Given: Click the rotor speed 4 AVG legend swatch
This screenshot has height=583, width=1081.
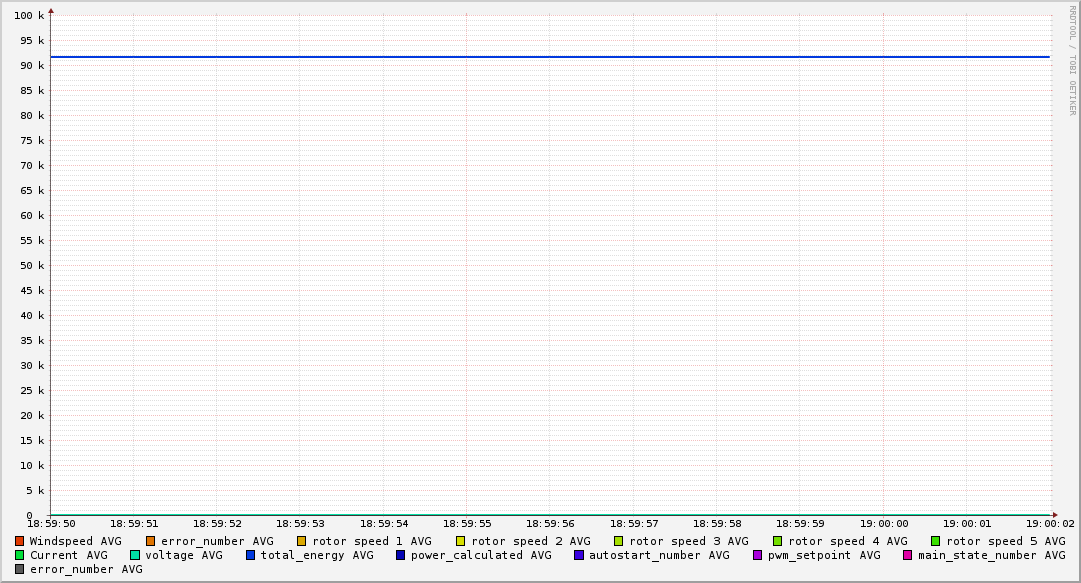Looking at the screenshot, I should tap(778, 541).
